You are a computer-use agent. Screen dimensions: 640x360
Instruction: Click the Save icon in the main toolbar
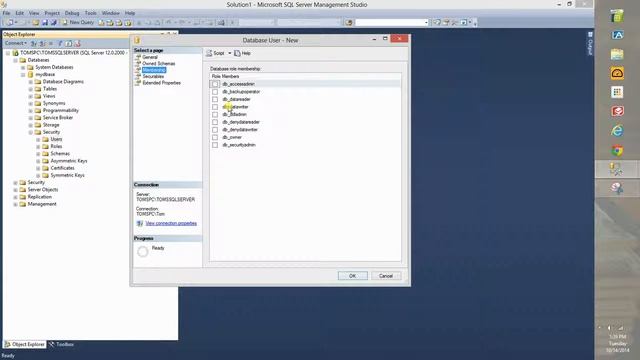click(45, 22)
